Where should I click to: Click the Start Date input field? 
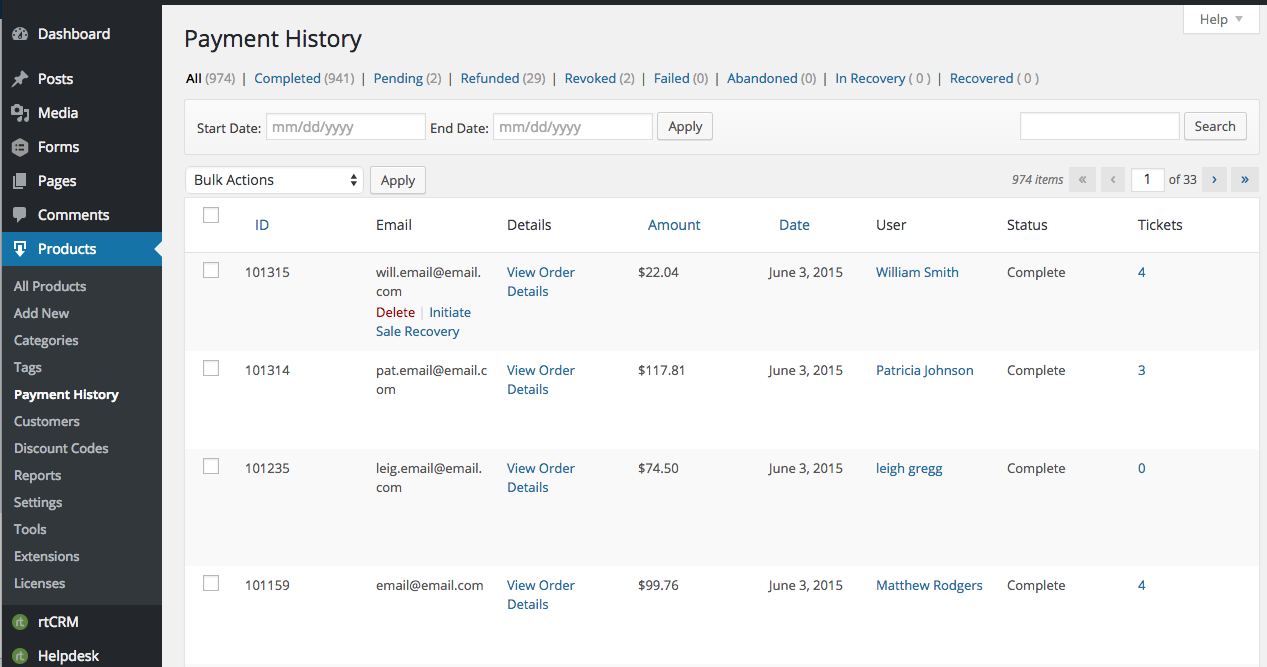coord(346,127)
